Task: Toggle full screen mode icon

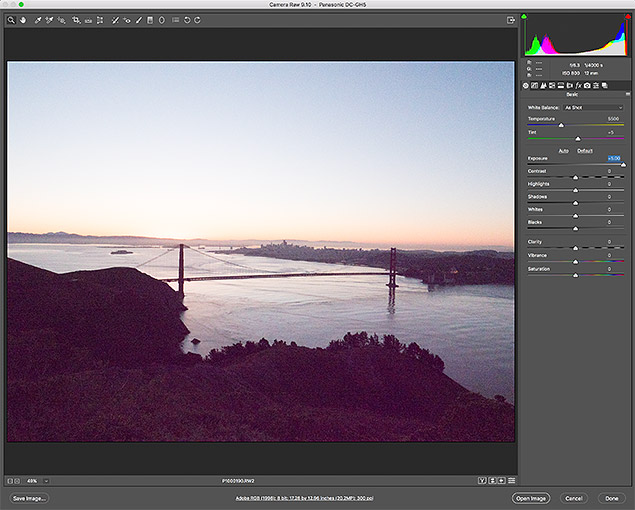Action: click(x=511, y=20)
